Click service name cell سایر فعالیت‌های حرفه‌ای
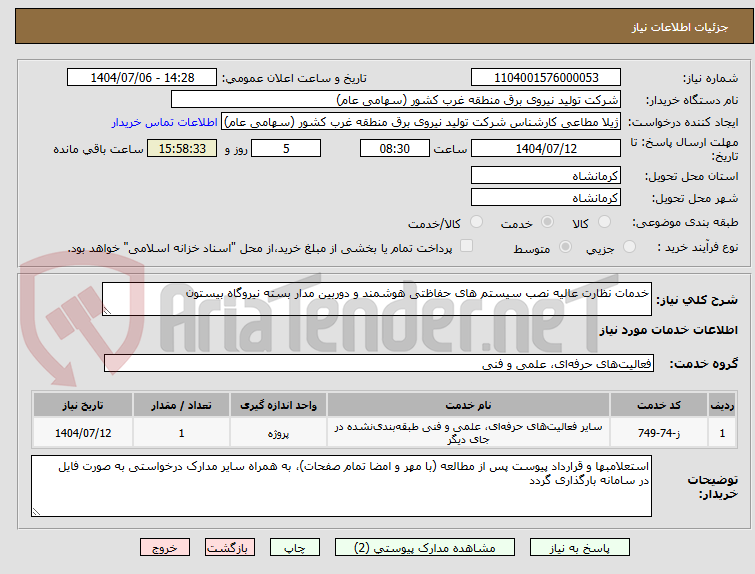 (468, 433)
